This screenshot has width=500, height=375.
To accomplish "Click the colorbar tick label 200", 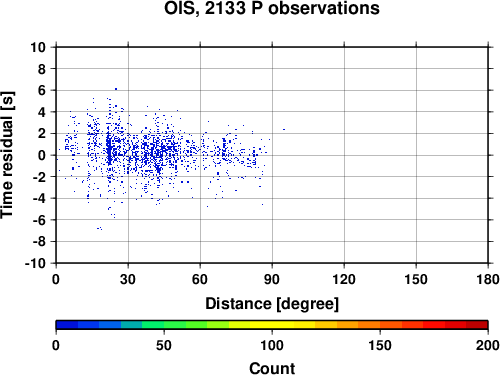I will pos(488,345).
